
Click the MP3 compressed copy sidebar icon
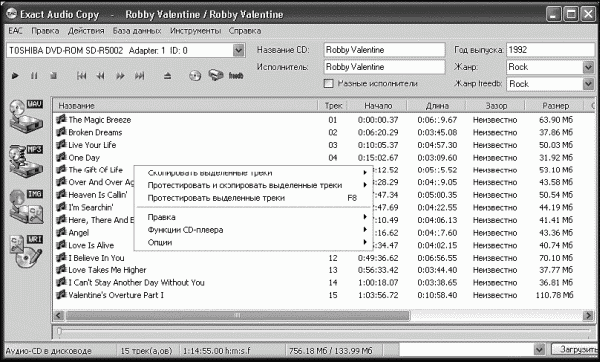(x=26, y=161)
